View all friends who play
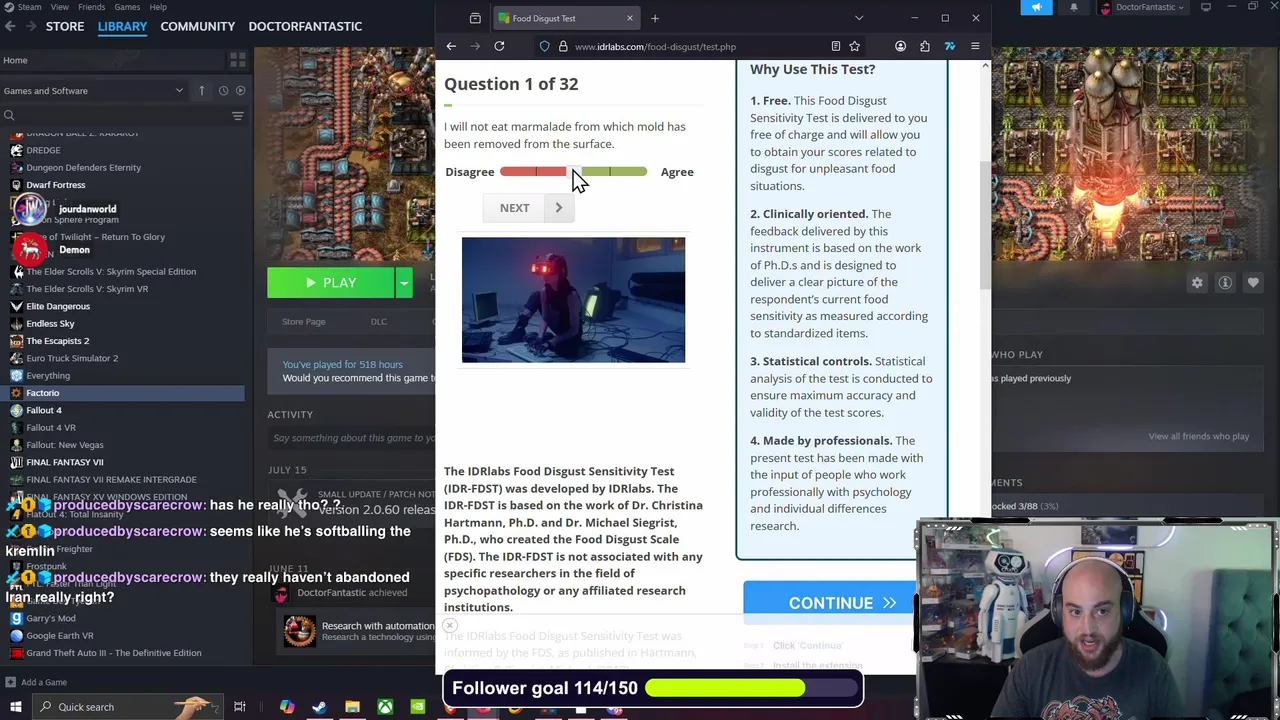The image size is (1280, 720). (1198, 436)
